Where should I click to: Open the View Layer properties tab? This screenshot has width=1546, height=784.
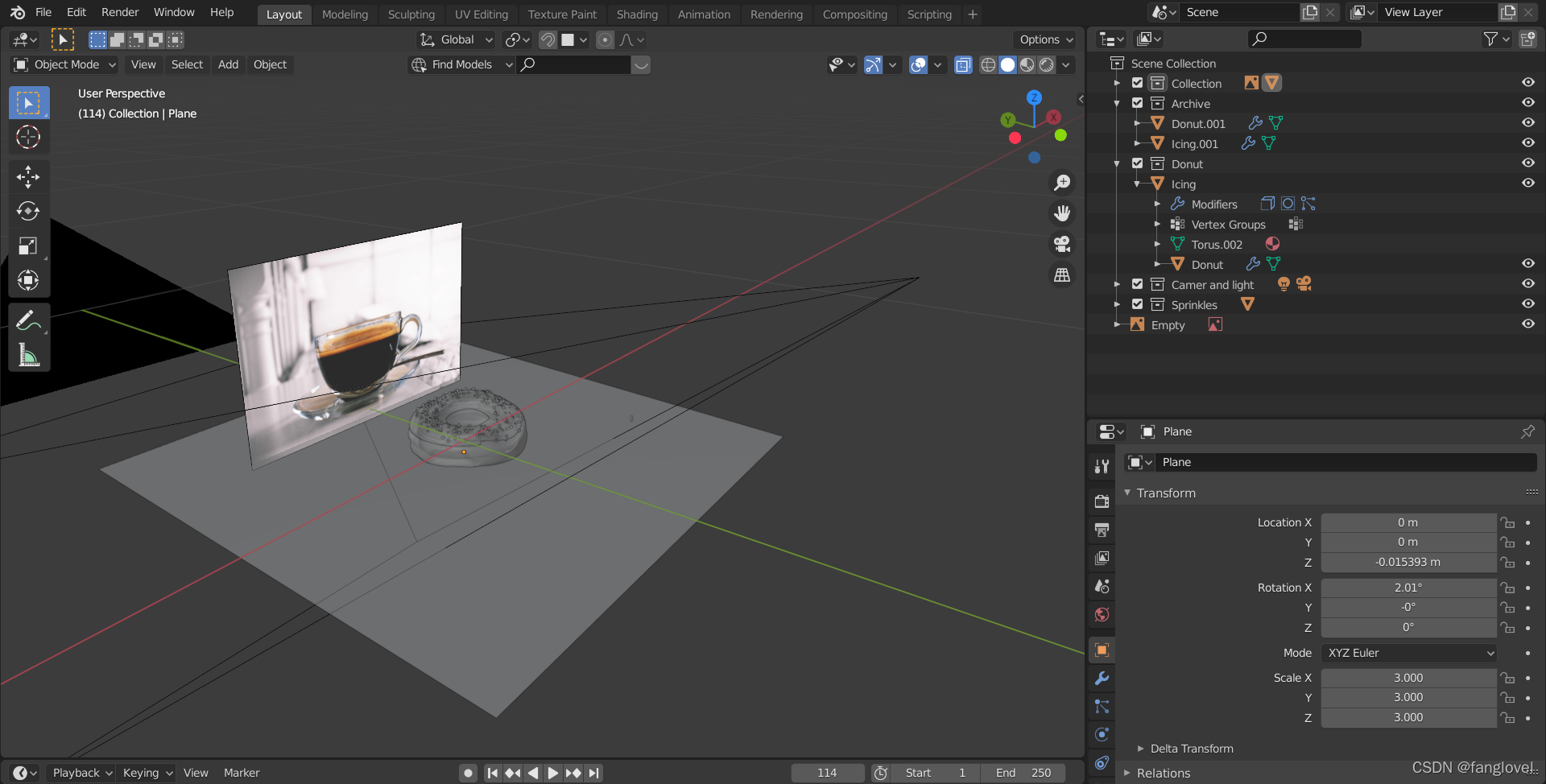[x=1102, y=558]
